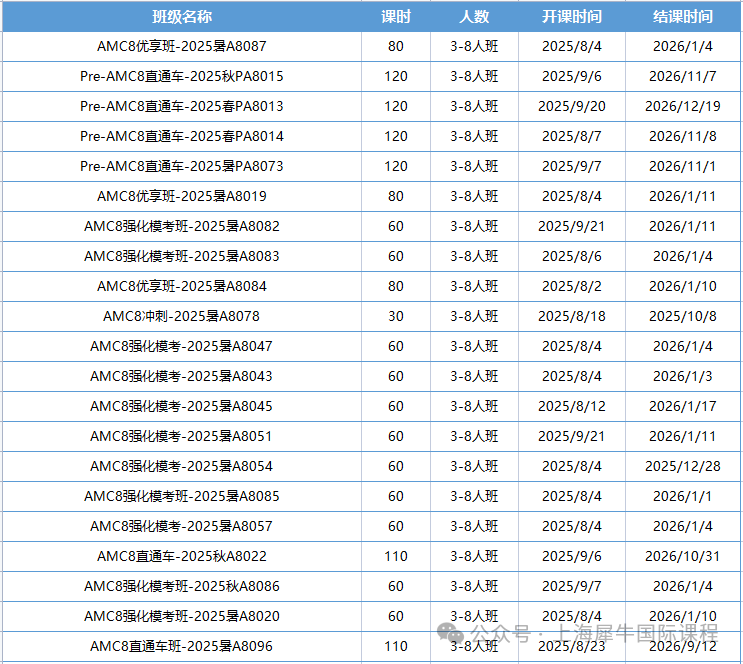
Task: Select cell AMC8强化模考-2025暑A8057
Action: coord(182,526)
